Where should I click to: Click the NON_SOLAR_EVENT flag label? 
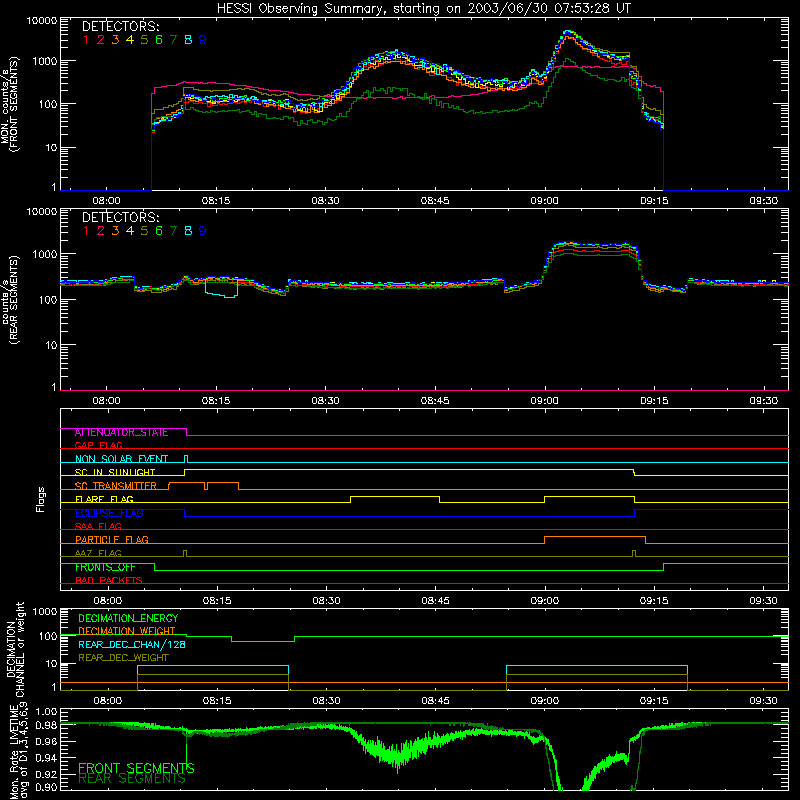[x=121, y=459]
